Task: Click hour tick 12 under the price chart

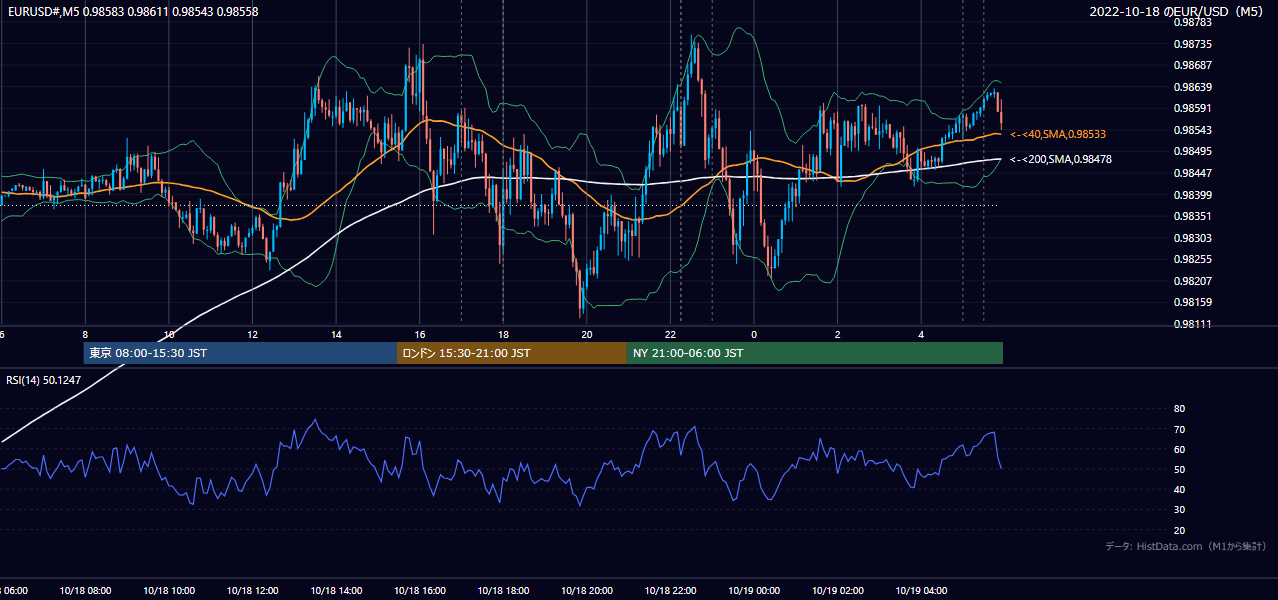Action: tap(253, 335)
